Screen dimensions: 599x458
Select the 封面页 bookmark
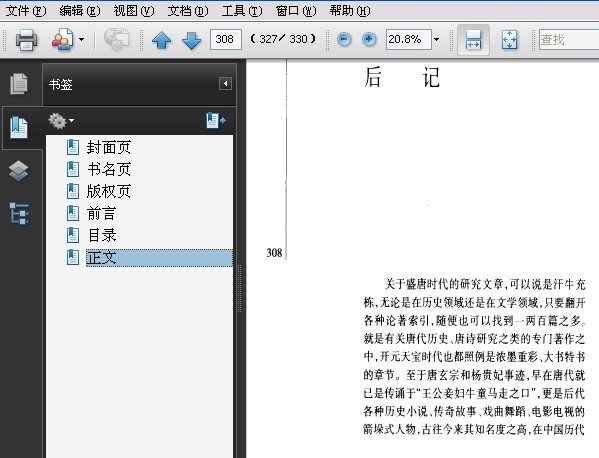click(x=109, y=147)
